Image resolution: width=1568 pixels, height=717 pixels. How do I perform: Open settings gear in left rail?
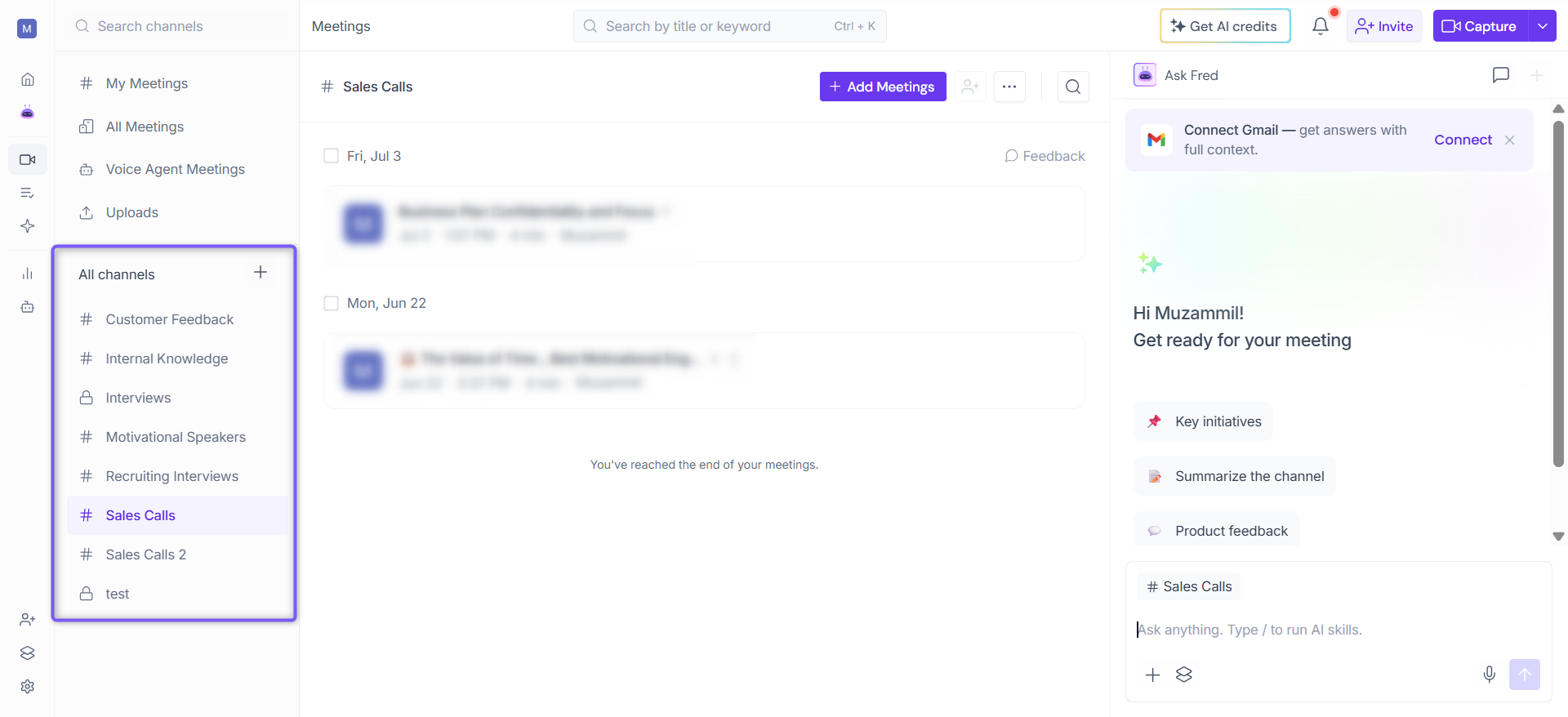(x=28, y=686)
